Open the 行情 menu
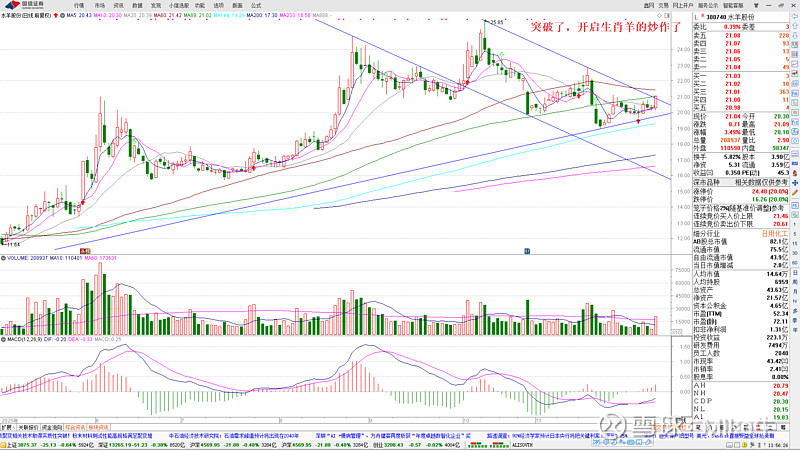800x452 pixels. (79, 5)
